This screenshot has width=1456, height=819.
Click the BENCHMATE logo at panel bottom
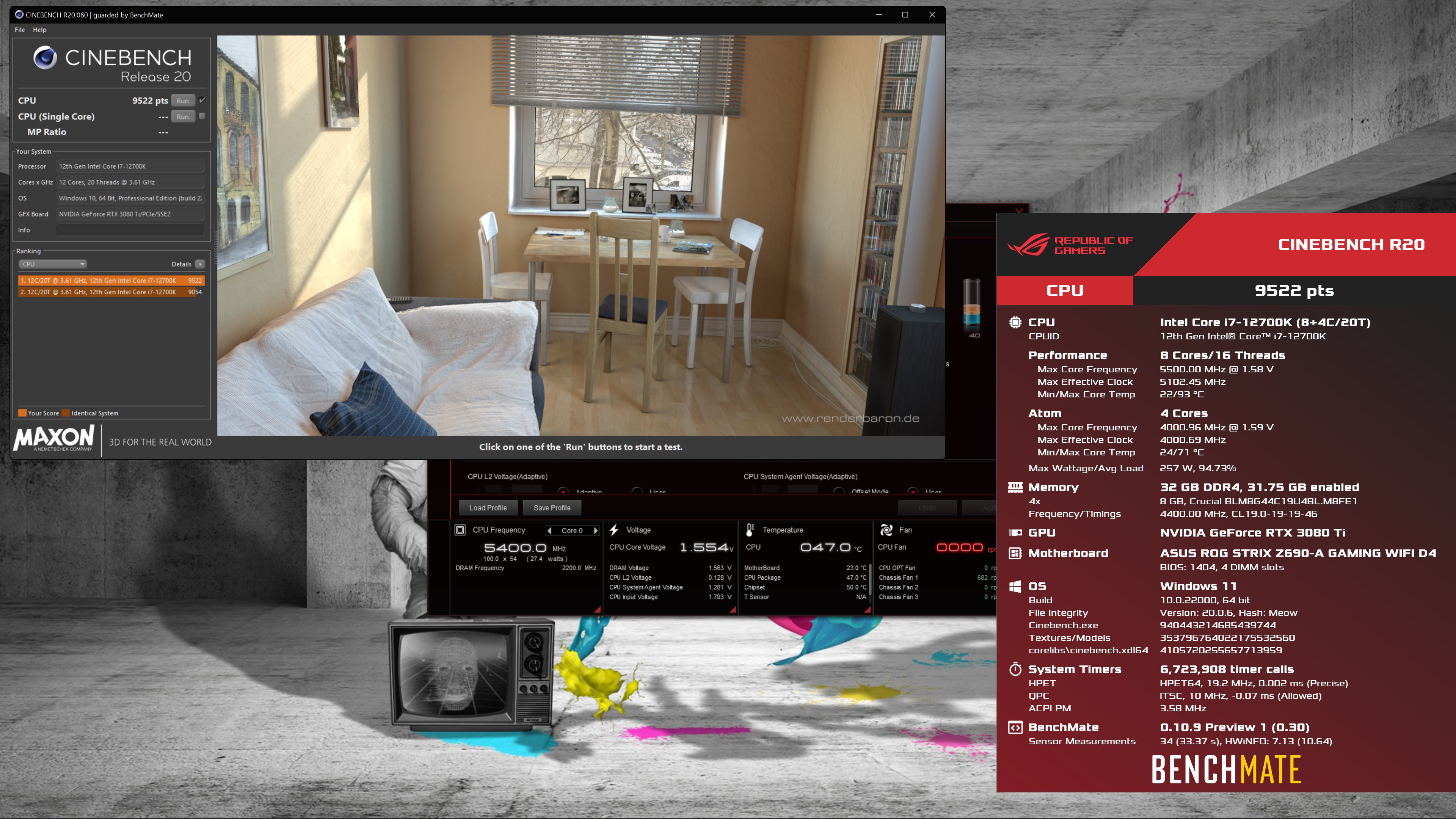coord(1227,769)
